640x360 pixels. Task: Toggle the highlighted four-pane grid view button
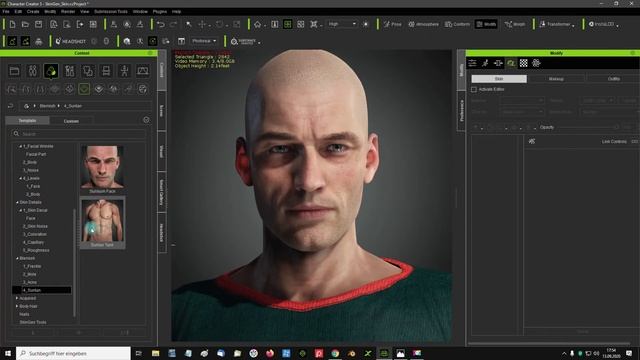pyautogui.click(x=287, y=24)
